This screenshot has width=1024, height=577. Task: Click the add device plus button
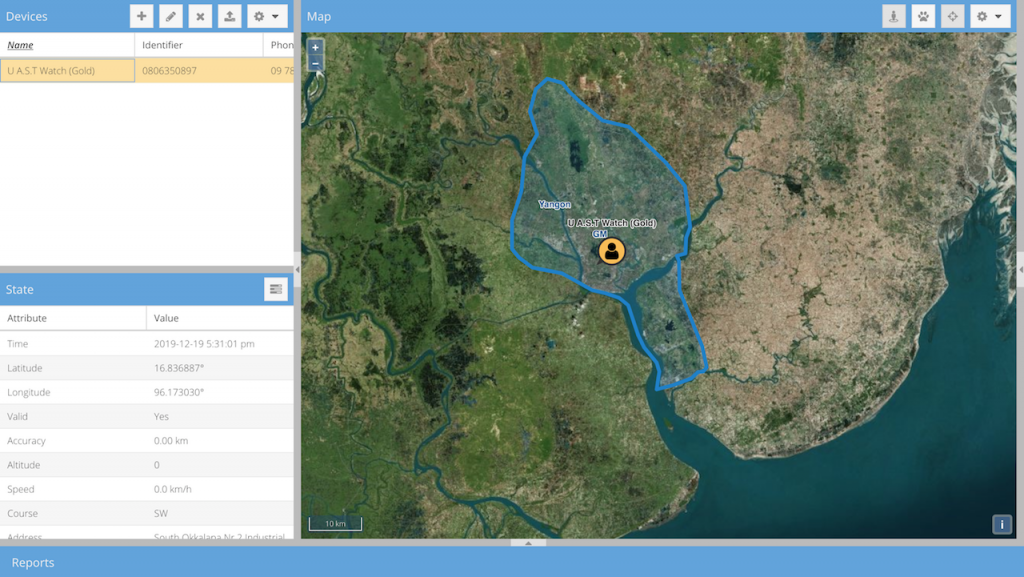pos(142,16)
